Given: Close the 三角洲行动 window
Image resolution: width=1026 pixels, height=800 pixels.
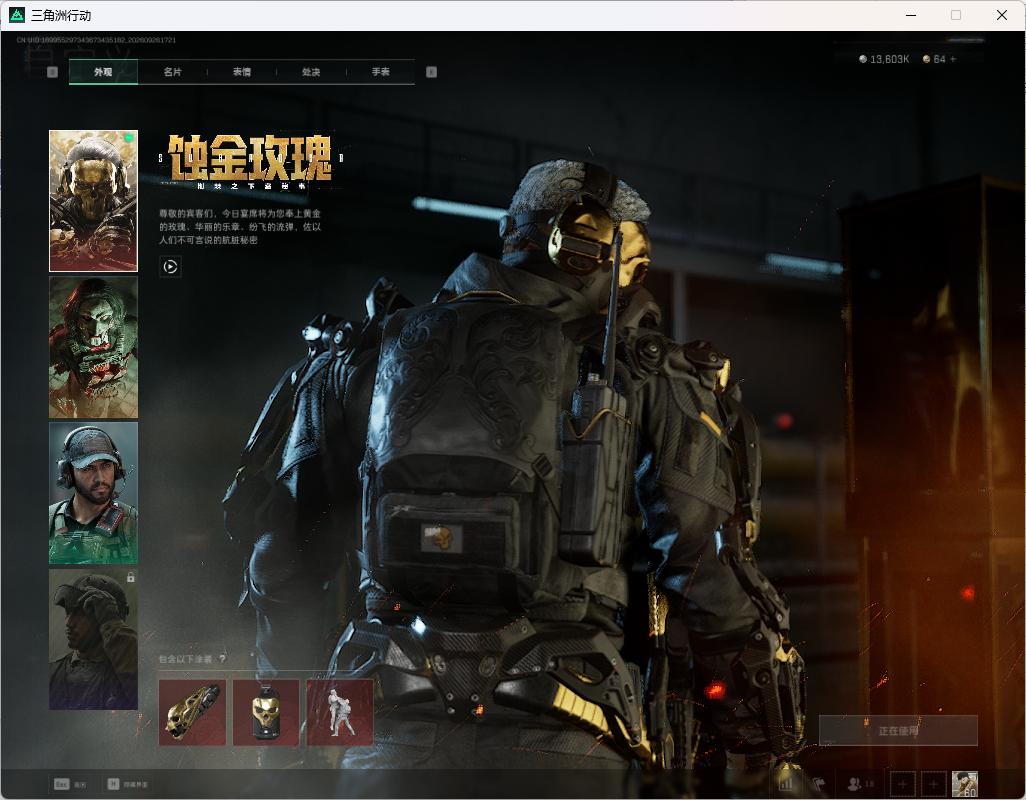Looking at the screenshot, I should point(1002,15).
